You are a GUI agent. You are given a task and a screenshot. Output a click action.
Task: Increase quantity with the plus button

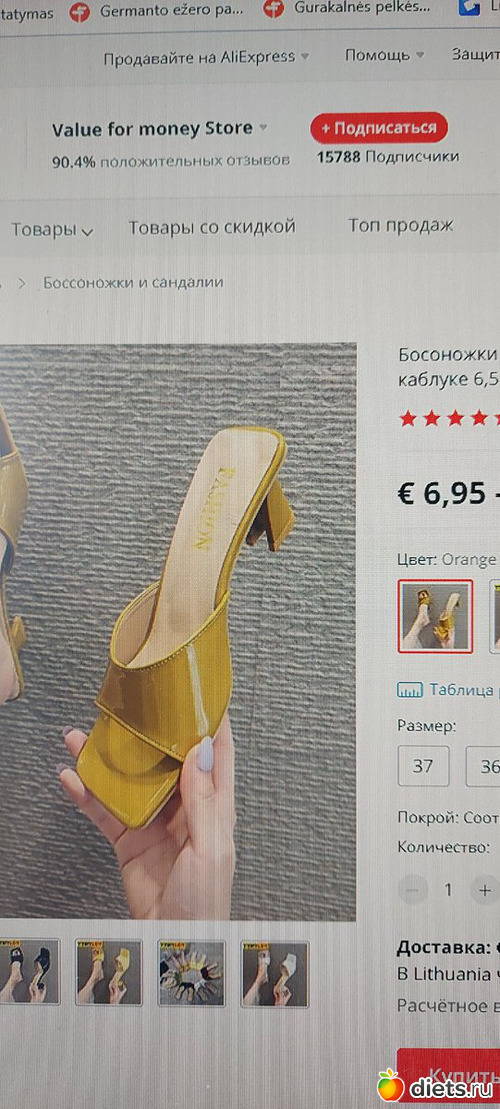tap(484, 890)
